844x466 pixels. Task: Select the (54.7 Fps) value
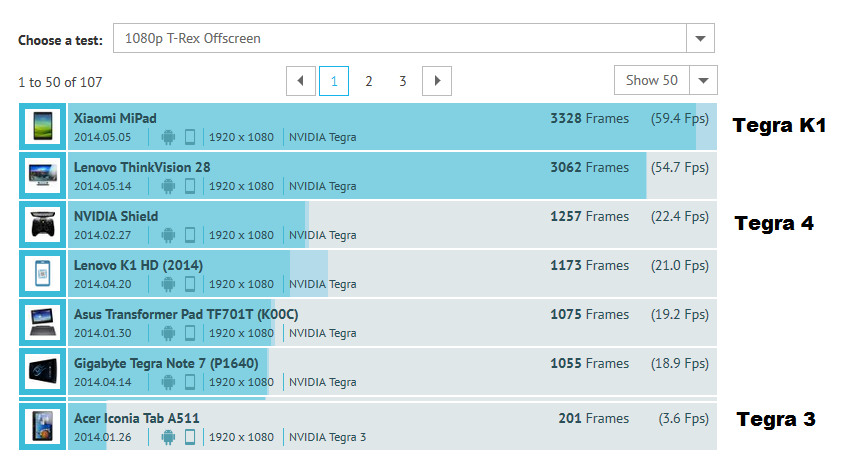tap(680, 167)
